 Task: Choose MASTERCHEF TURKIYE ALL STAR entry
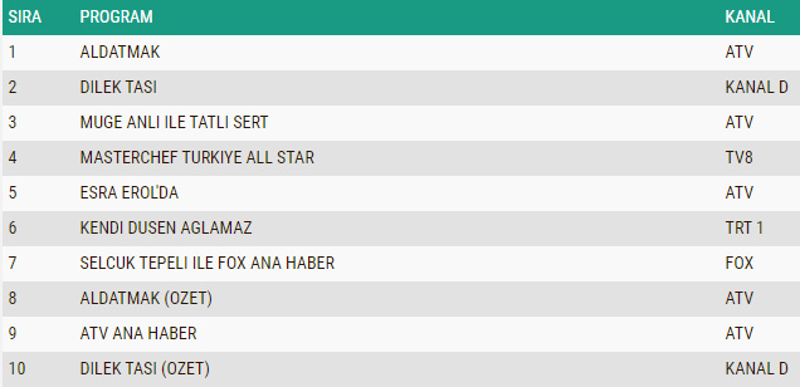pyautogui.click(x=197, y=158)
